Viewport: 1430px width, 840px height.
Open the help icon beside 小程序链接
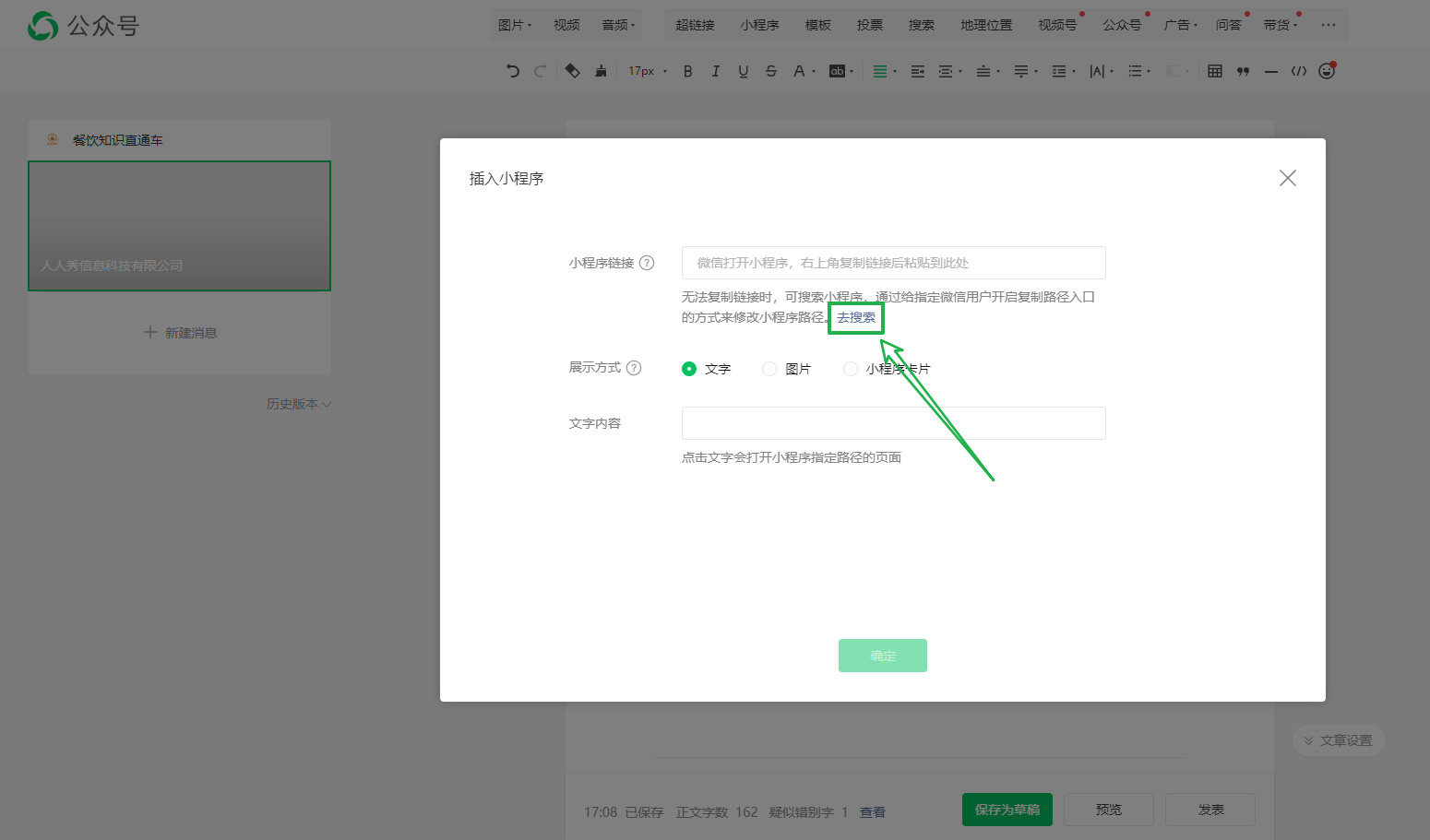(647, 263)
